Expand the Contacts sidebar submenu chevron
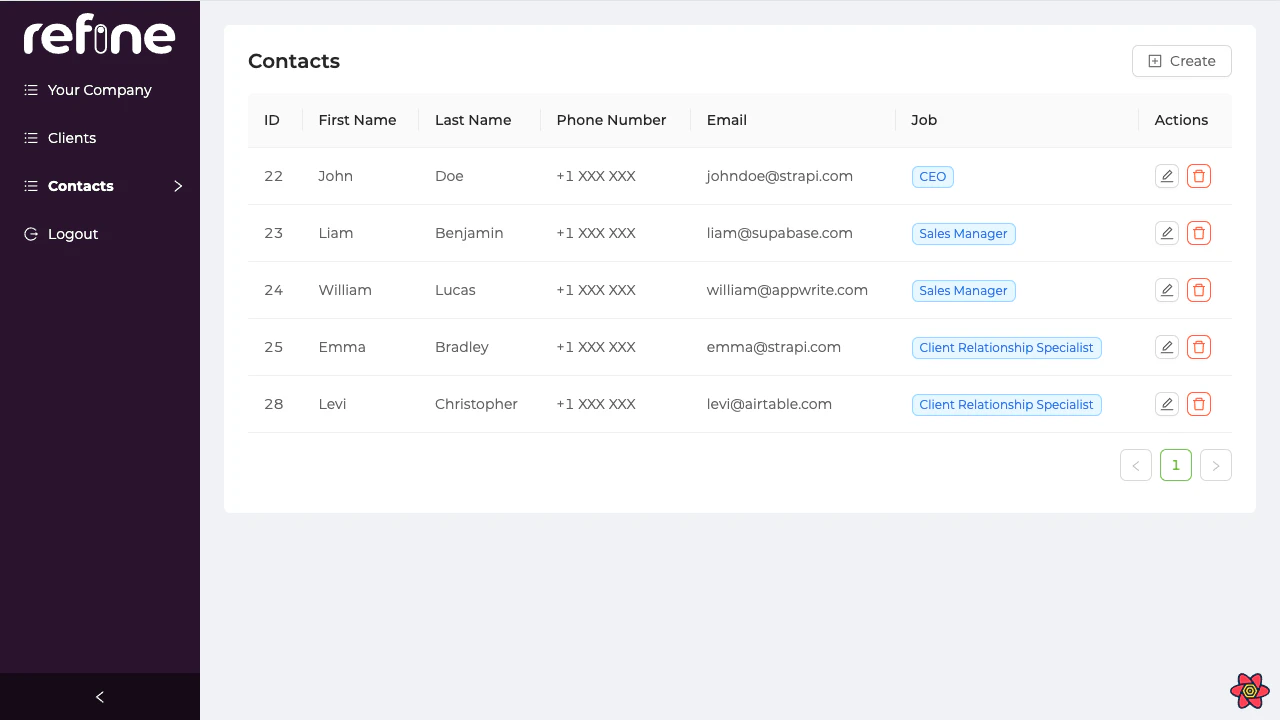 pos(178,186)
